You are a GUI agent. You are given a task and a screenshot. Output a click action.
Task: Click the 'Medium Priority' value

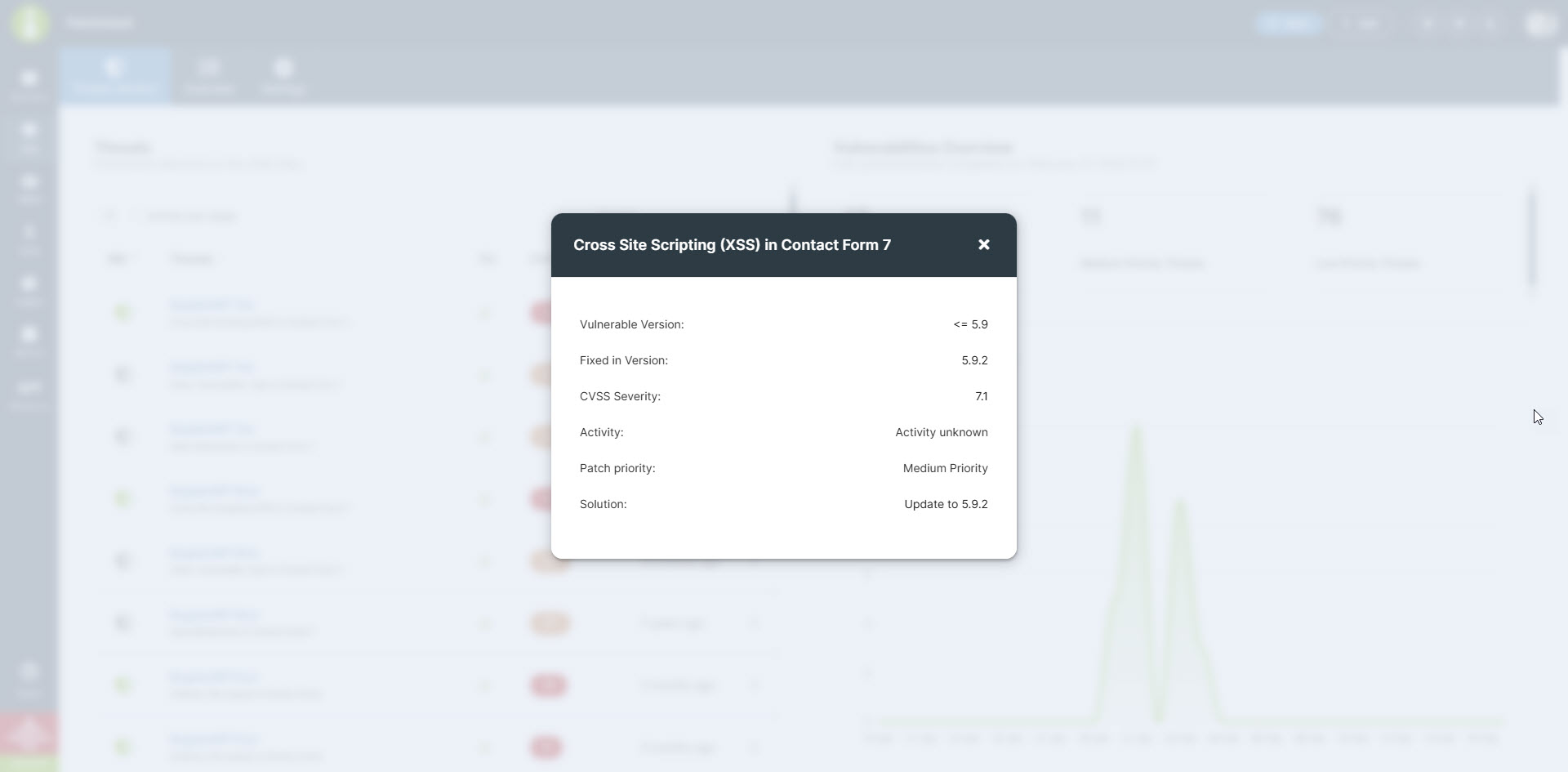(x=946, y=468)
